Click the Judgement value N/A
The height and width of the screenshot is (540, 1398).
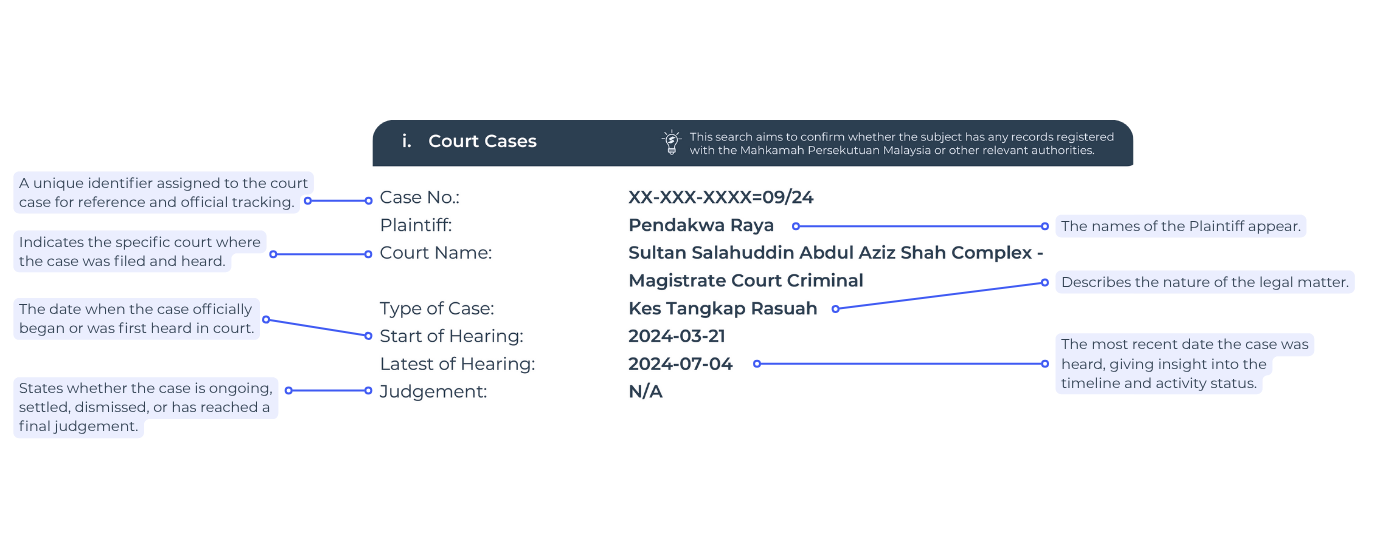645,392
